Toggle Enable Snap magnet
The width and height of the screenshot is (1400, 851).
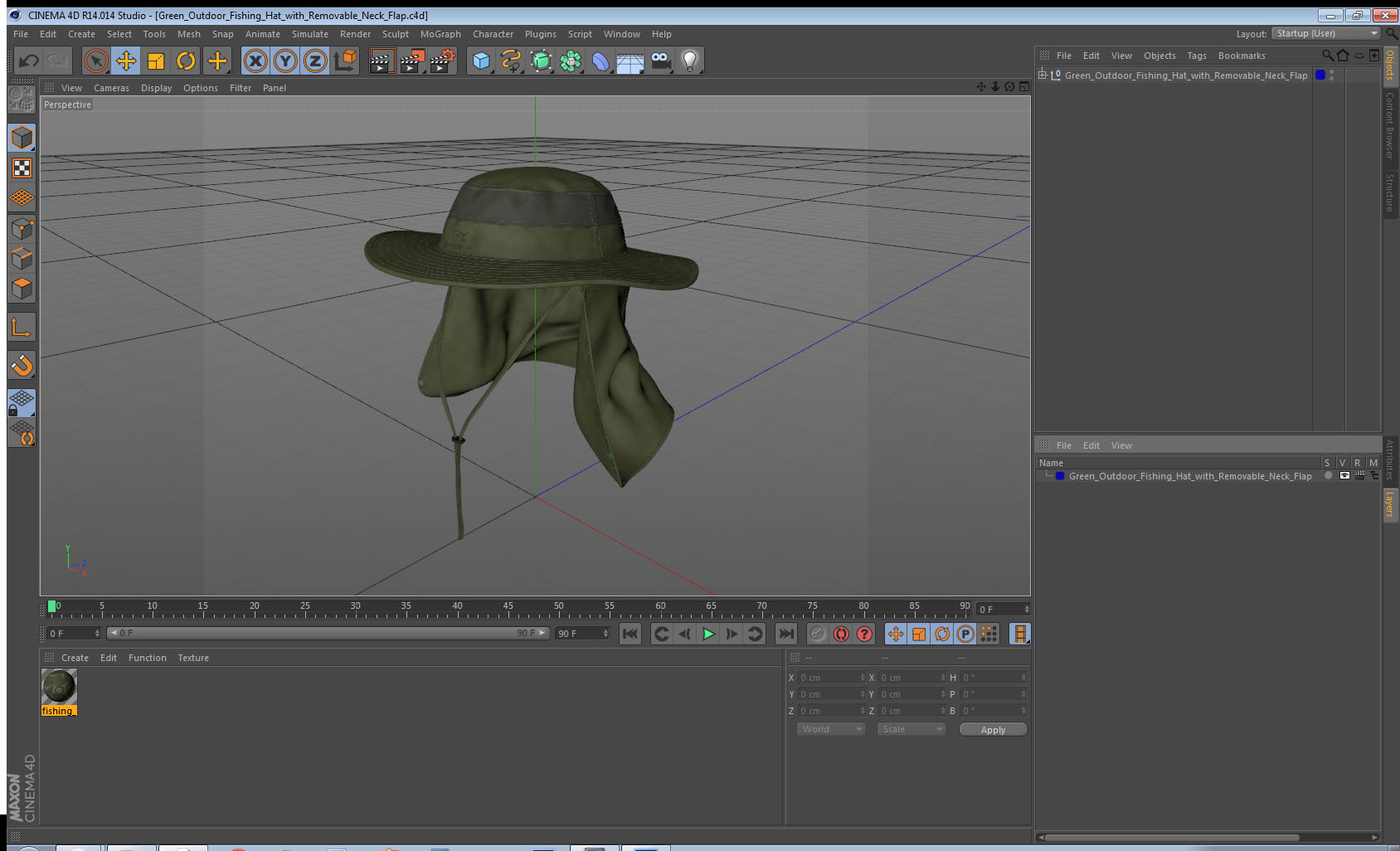point(22,365)
